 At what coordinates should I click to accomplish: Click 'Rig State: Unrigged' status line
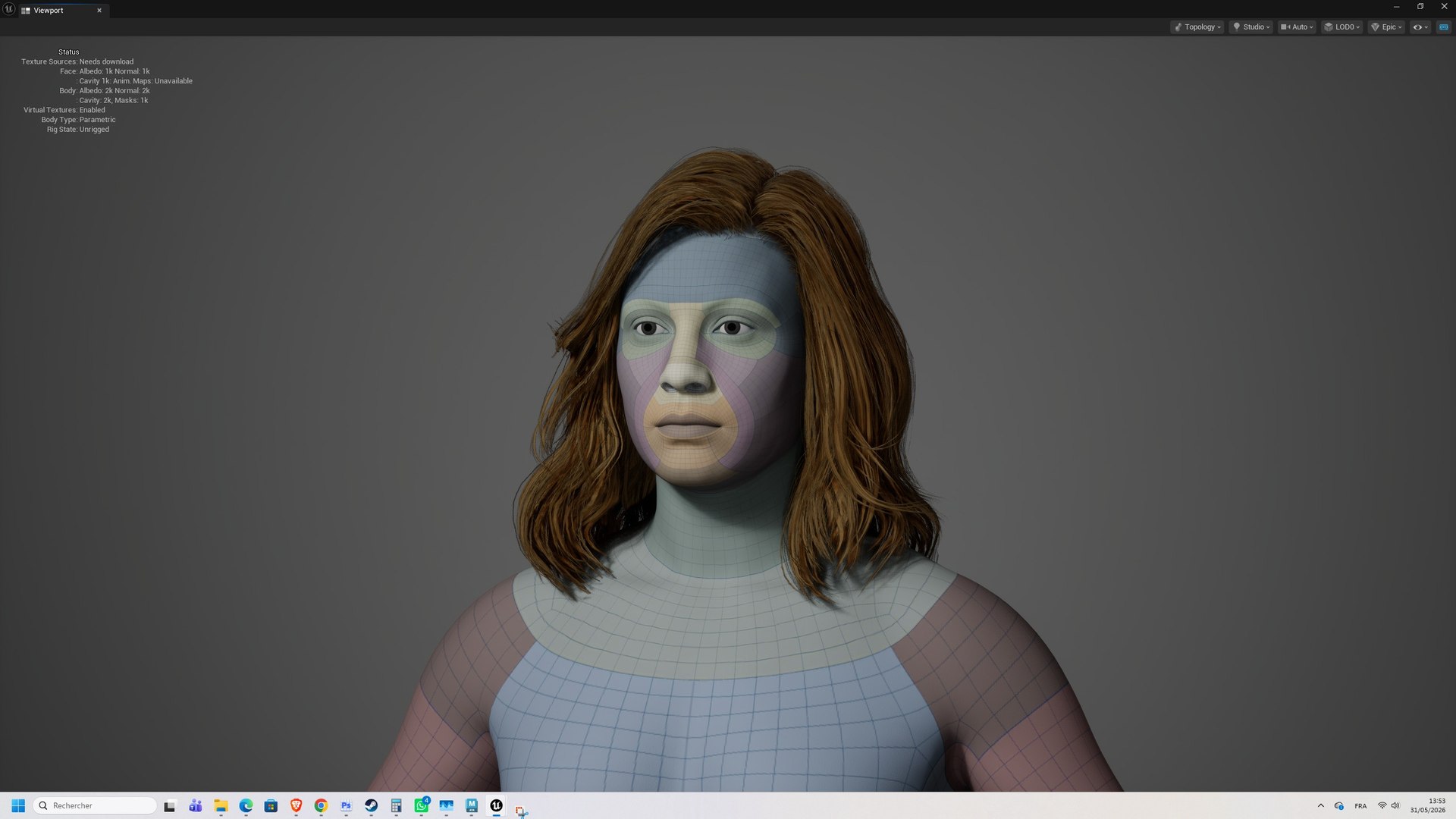tap(78, 130)
